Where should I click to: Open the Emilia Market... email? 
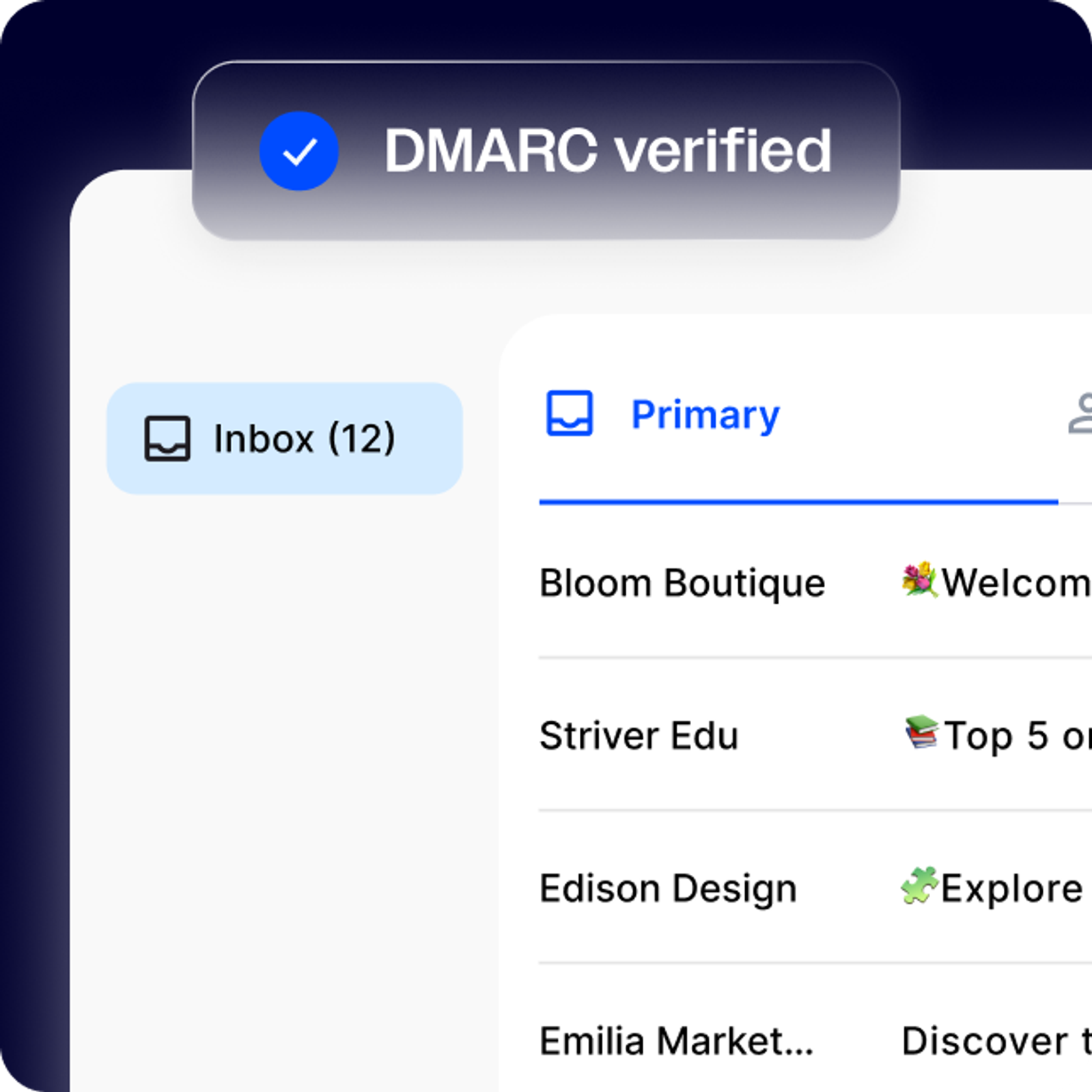676,1041
